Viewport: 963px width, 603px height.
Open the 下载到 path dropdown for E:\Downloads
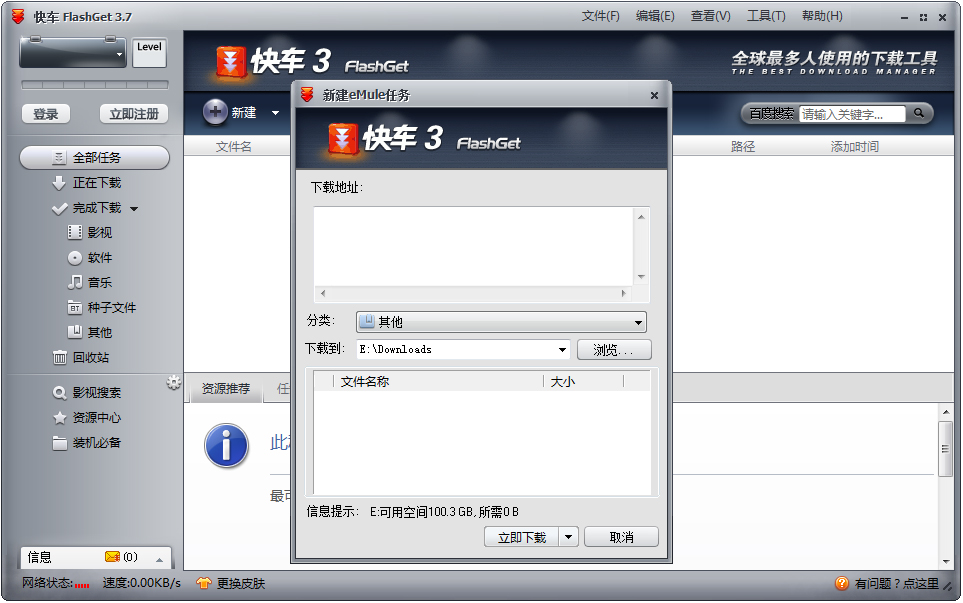(x=560, y=350)
